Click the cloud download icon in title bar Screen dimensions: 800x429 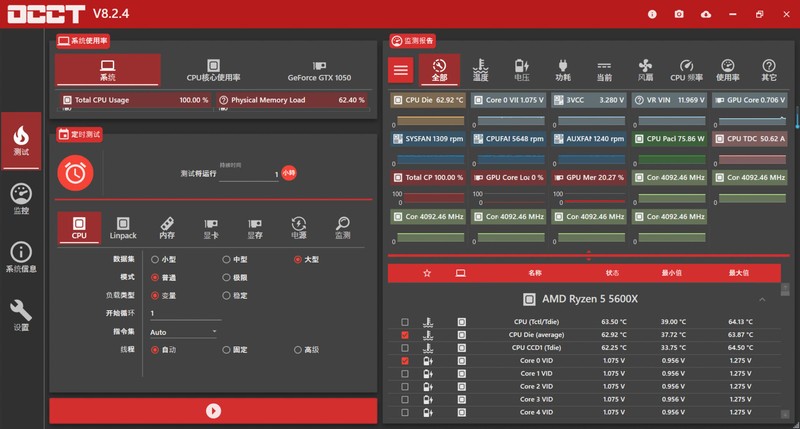tap(706, 15)
